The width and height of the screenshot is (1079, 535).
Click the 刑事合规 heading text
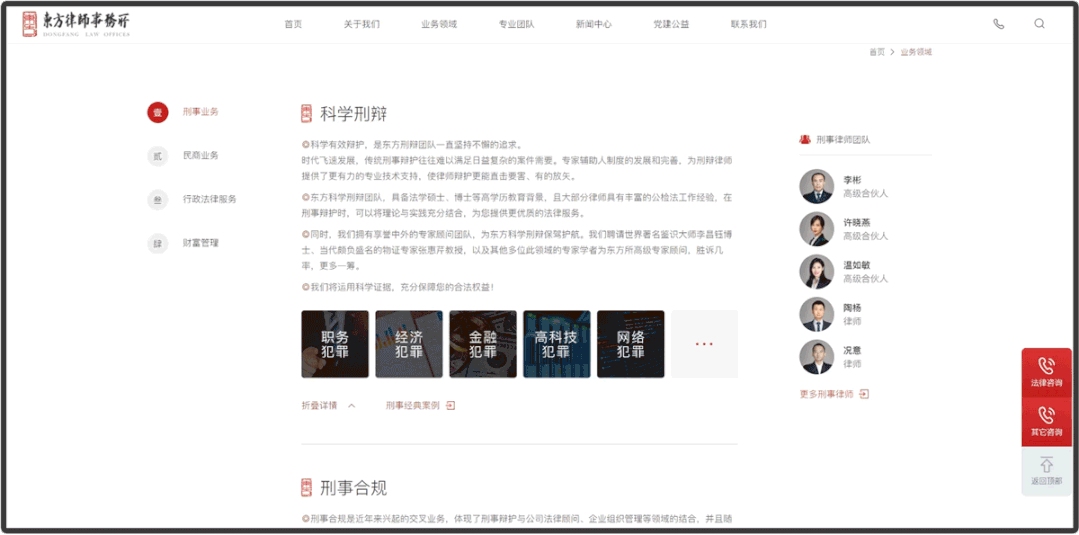click(353, 487)
